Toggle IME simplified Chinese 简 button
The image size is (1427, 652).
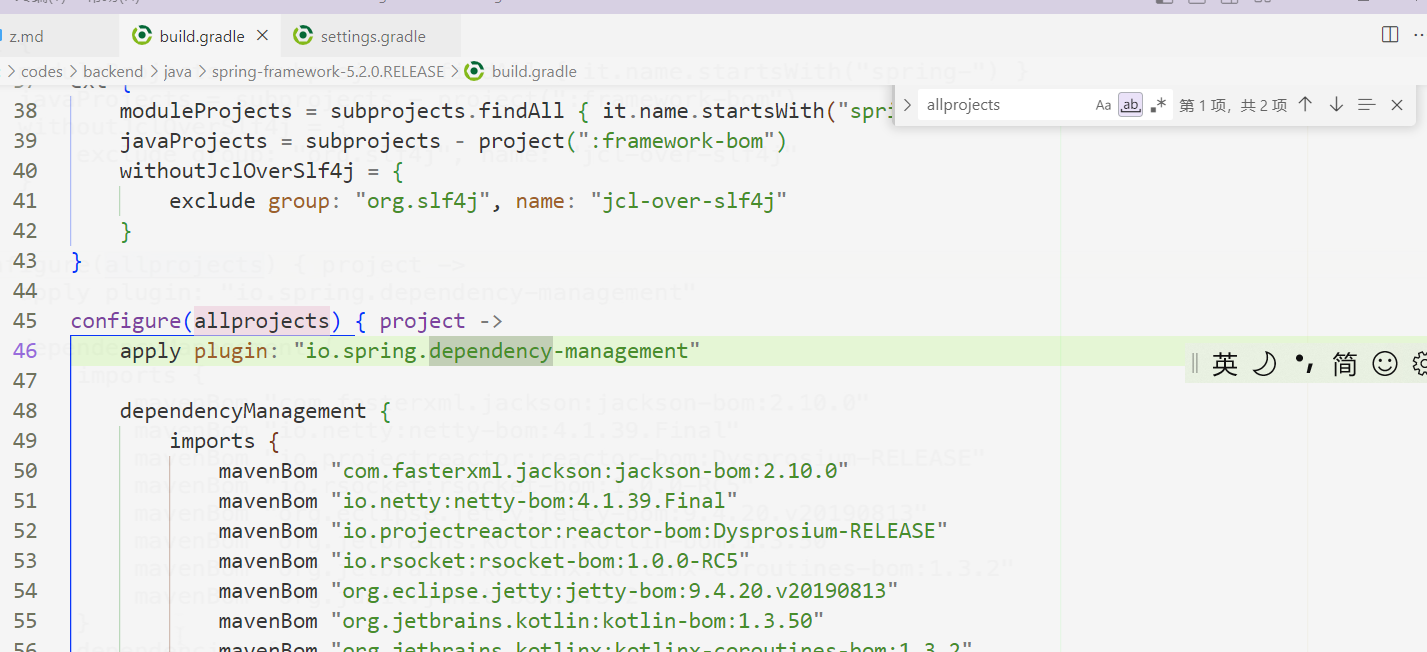pos(1345,365)
